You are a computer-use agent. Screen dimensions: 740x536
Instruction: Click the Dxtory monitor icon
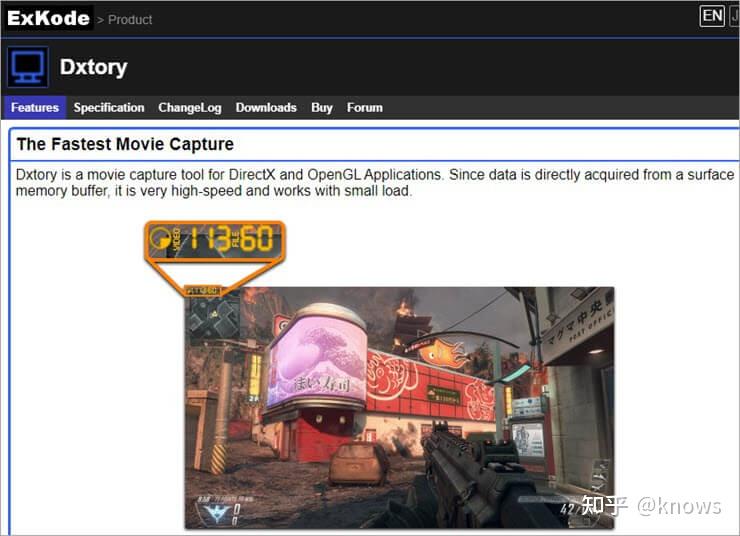pyautogui.click(x=28, y=67)
